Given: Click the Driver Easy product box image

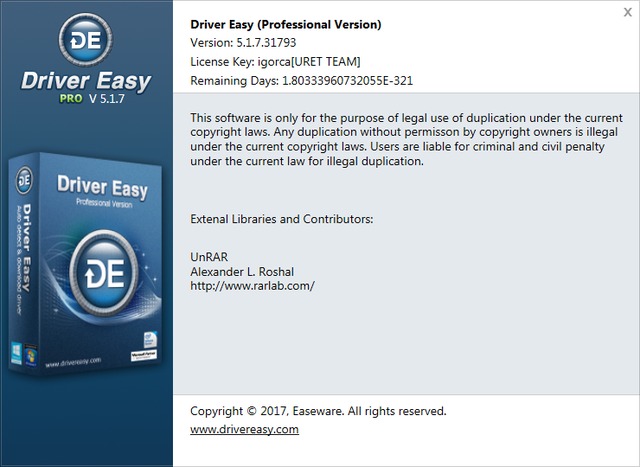Looking at the screenshot, I should [85, 263].
